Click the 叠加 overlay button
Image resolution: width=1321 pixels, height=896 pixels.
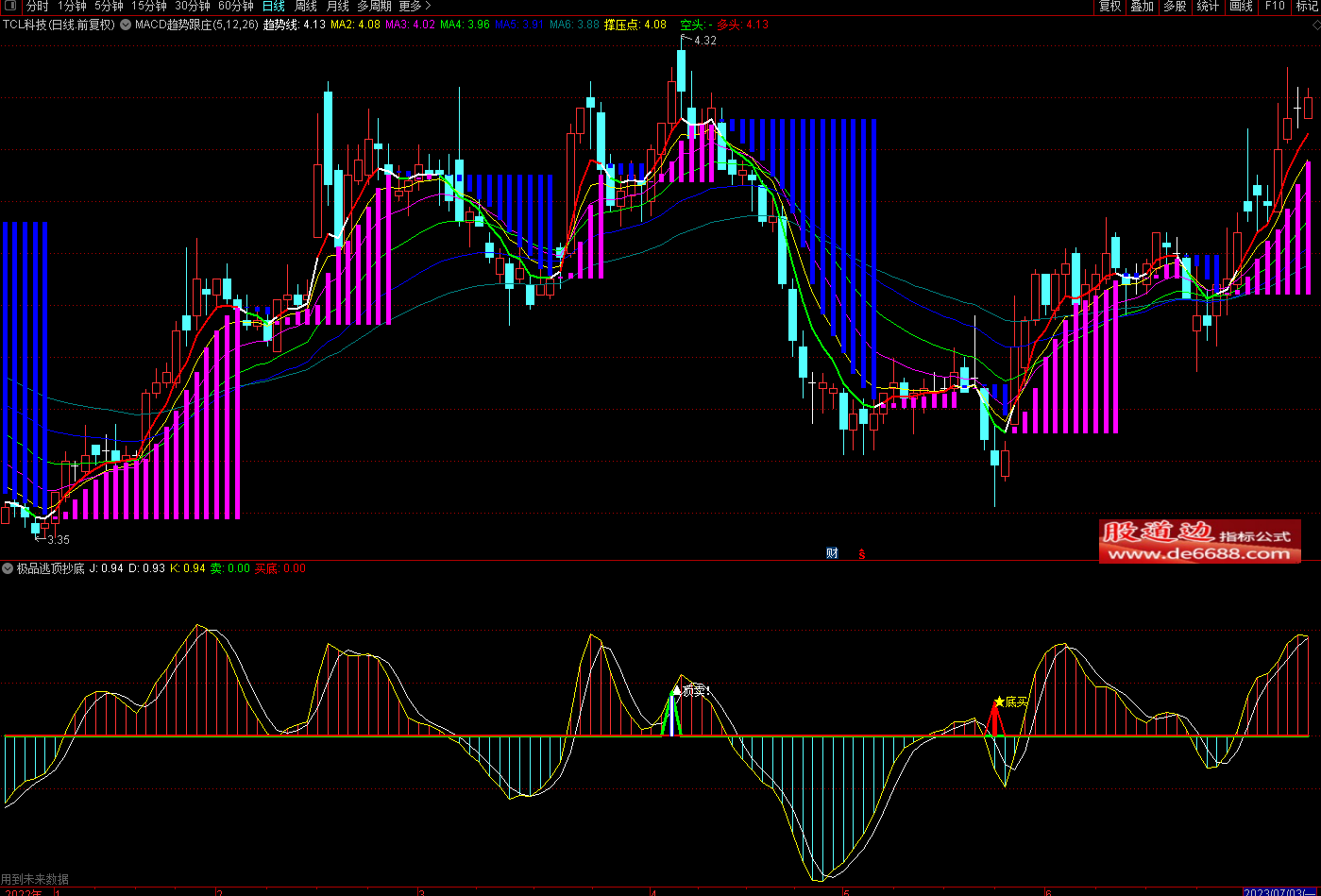click(x=1142, y=7)
